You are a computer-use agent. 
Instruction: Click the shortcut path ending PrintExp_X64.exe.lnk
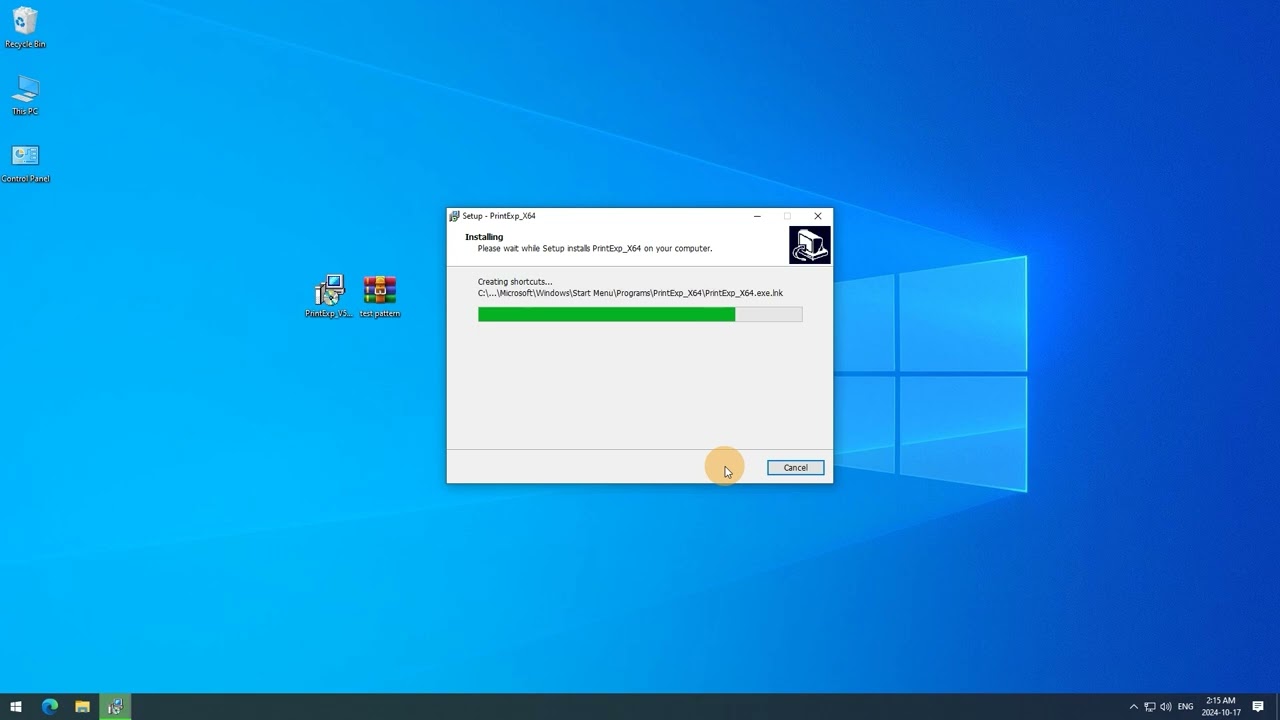(630, 293)
